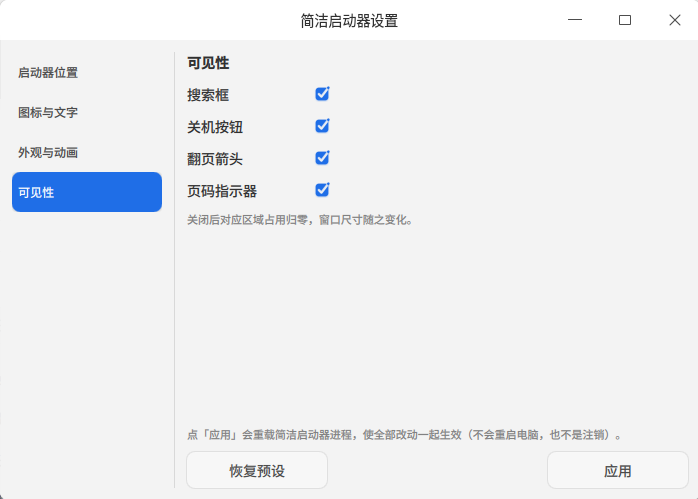Close the 简洁启动器设置 window
The image size is (698, 499).
(675, 20)
